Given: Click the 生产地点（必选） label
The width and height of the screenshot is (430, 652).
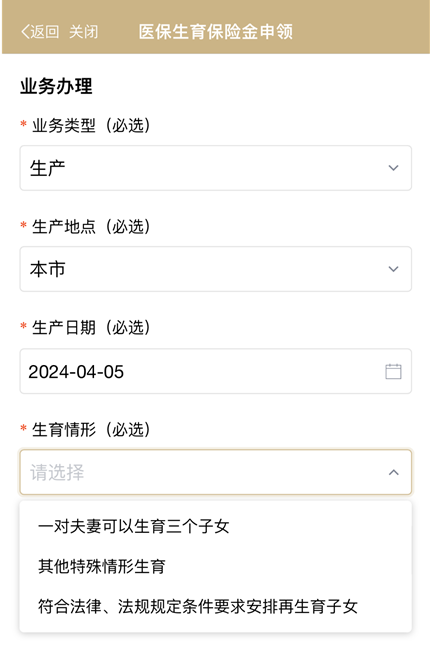Looking at the screenshot, I should pos(91,227).
